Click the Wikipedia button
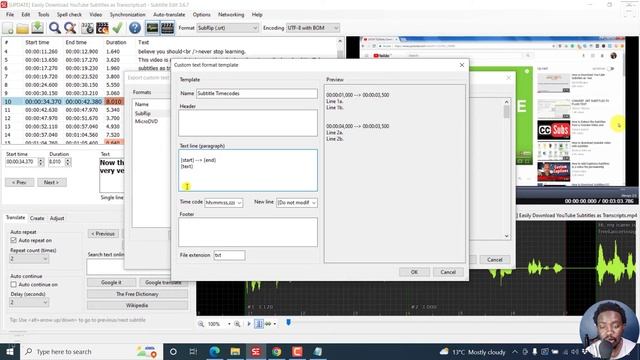Viewport: 640px width, 360px height. click(137, 305)
